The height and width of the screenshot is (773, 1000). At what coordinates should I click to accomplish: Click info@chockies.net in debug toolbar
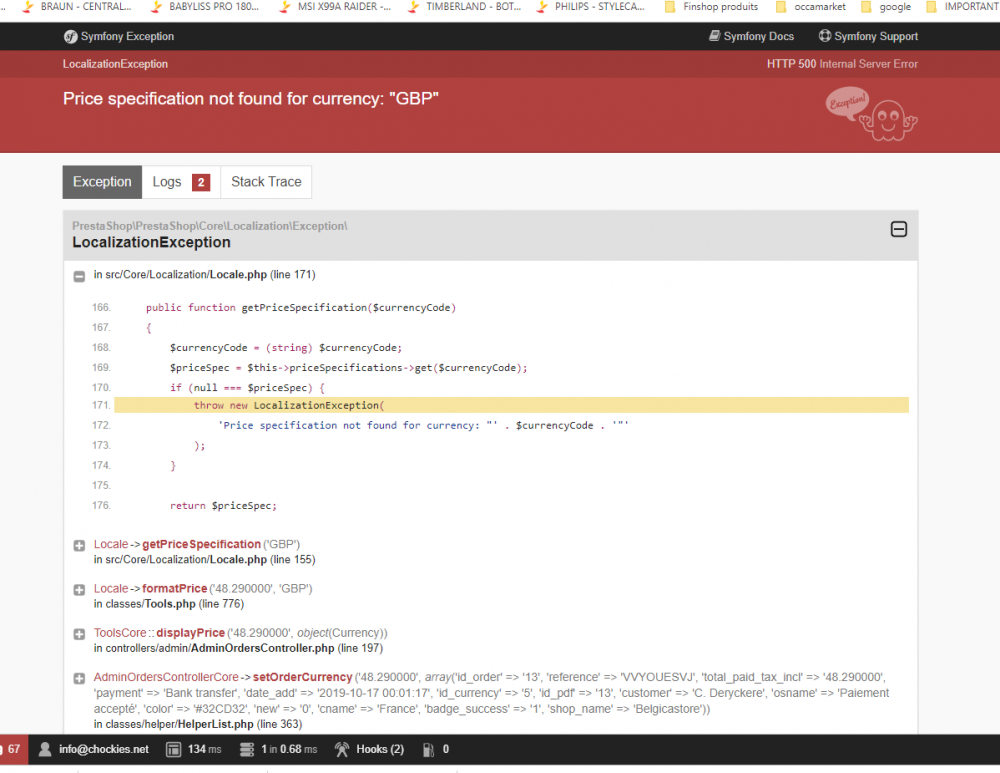104,749
